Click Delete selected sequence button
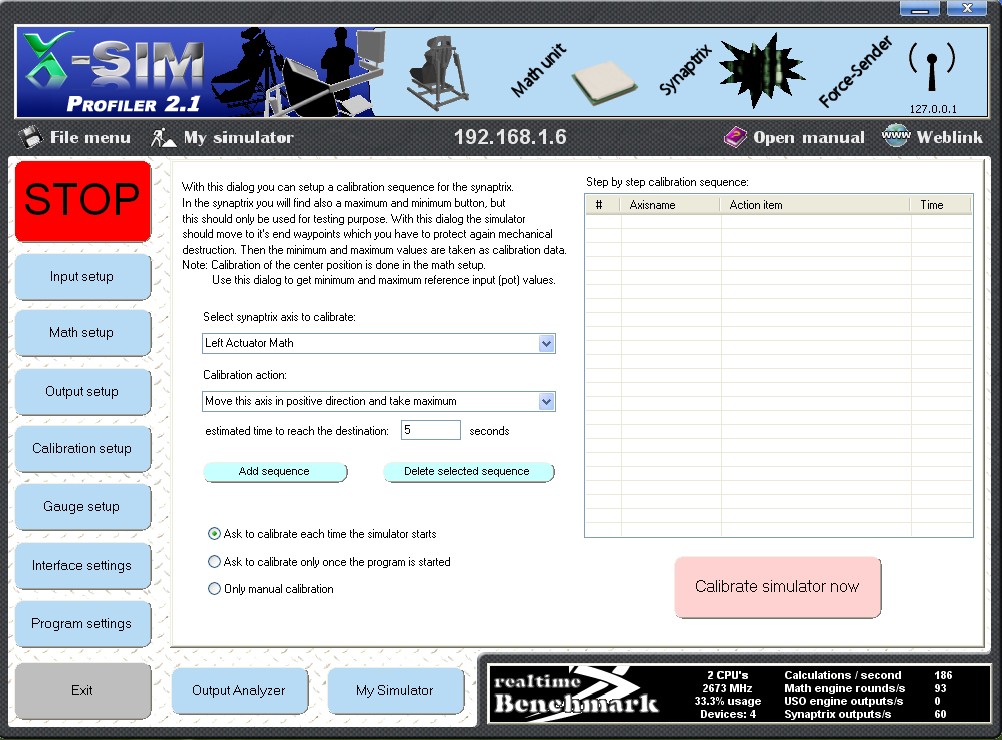Image resolution: width=1002 pixels, height=740 pixels. click(468, 472)
